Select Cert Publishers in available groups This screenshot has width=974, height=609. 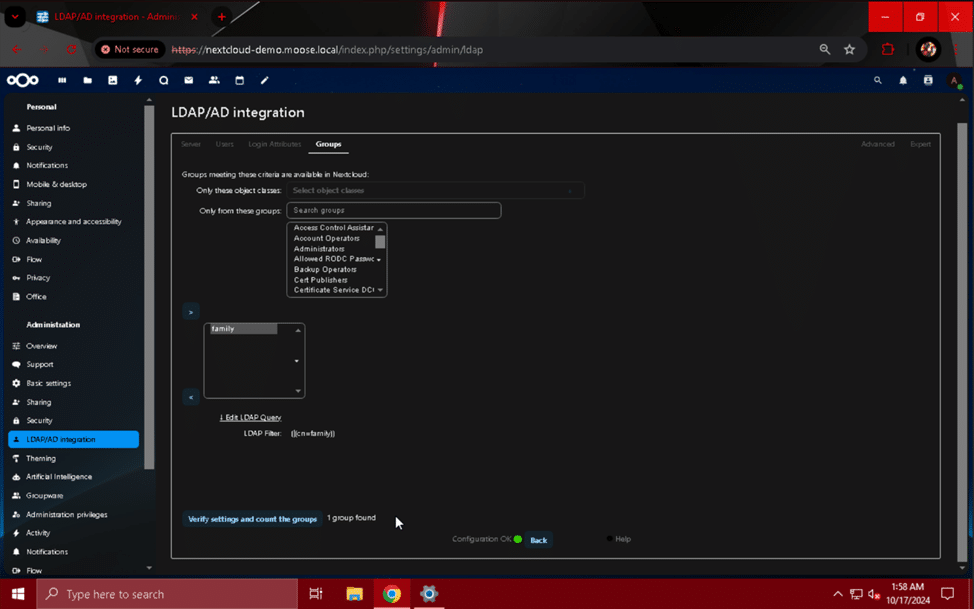click(x=321, y=280)
